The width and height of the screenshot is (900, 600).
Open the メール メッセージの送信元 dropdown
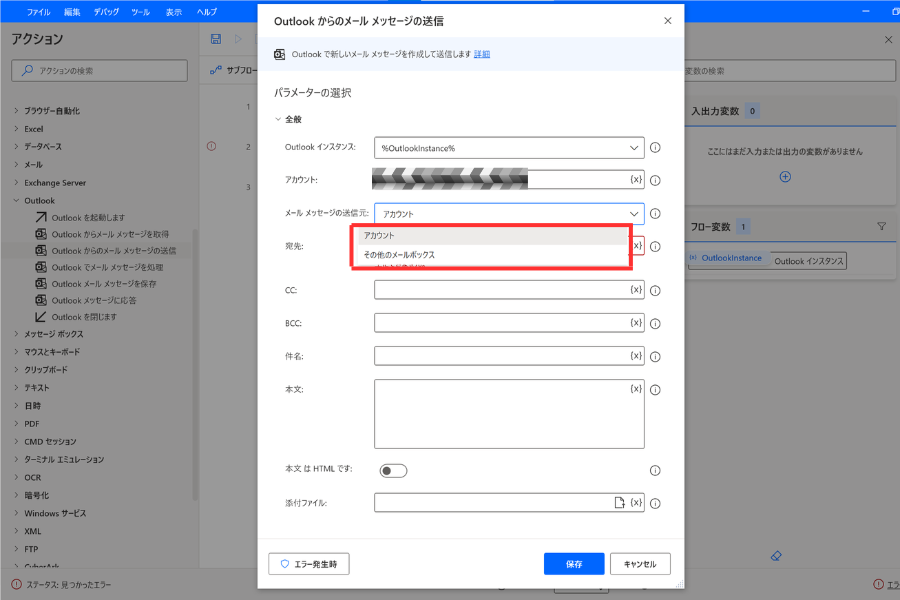[509, 214]
